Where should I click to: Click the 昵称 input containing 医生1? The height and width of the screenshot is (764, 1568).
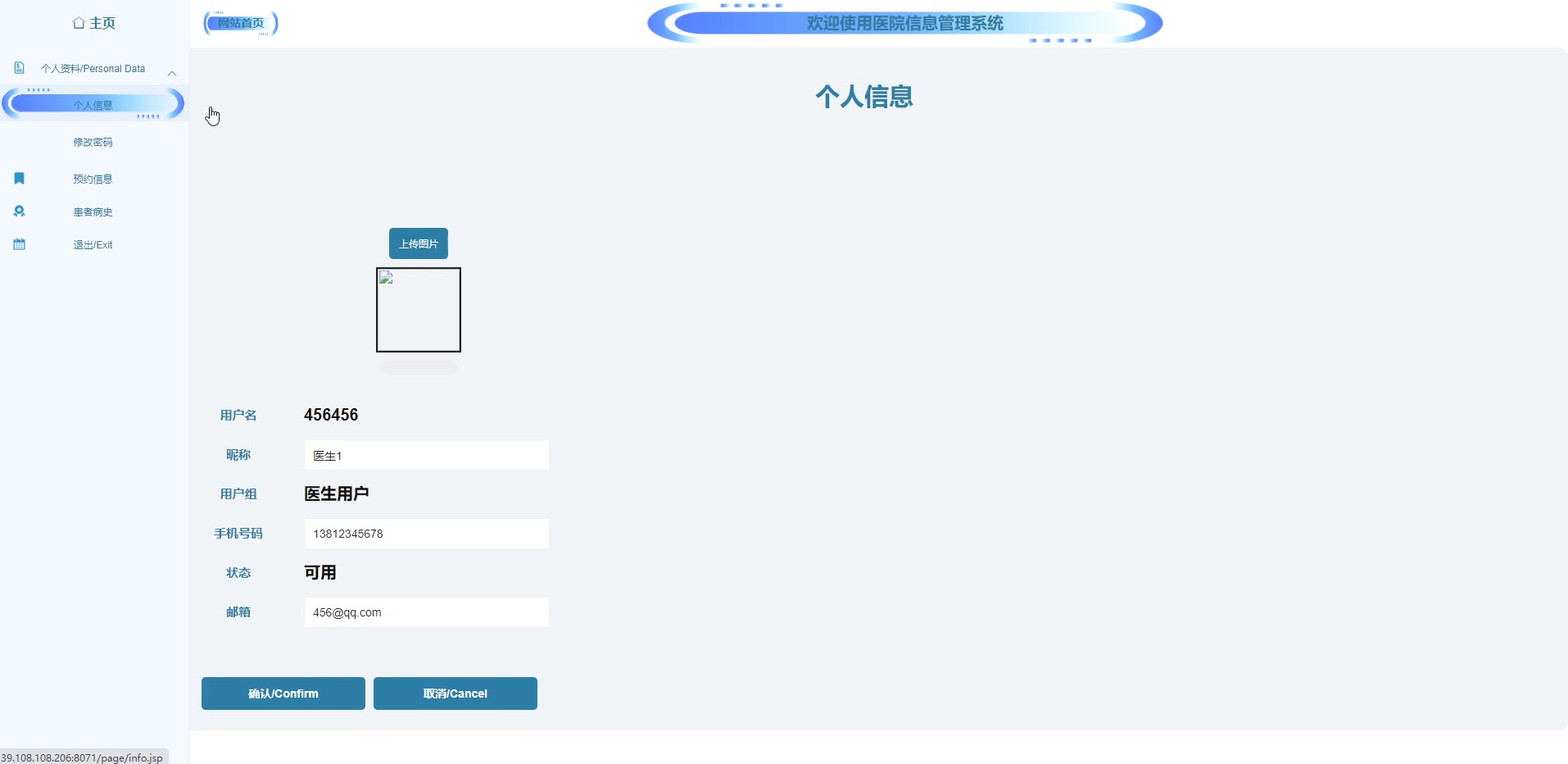427,455
